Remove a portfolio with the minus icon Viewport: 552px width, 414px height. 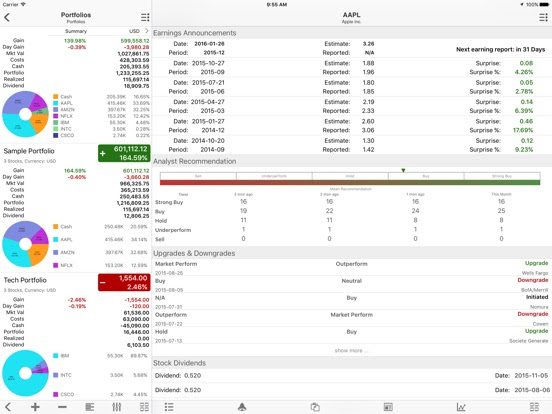coord(62,407)
